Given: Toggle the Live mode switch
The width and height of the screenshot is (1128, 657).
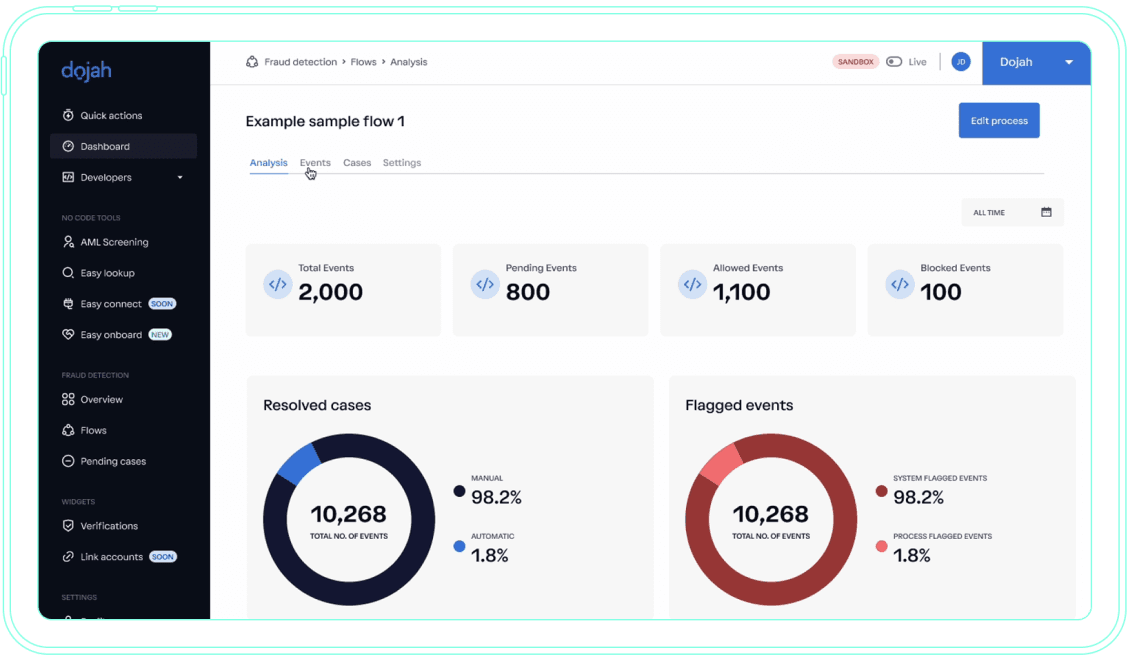Looking at the screenshot, I should [894, 62].
